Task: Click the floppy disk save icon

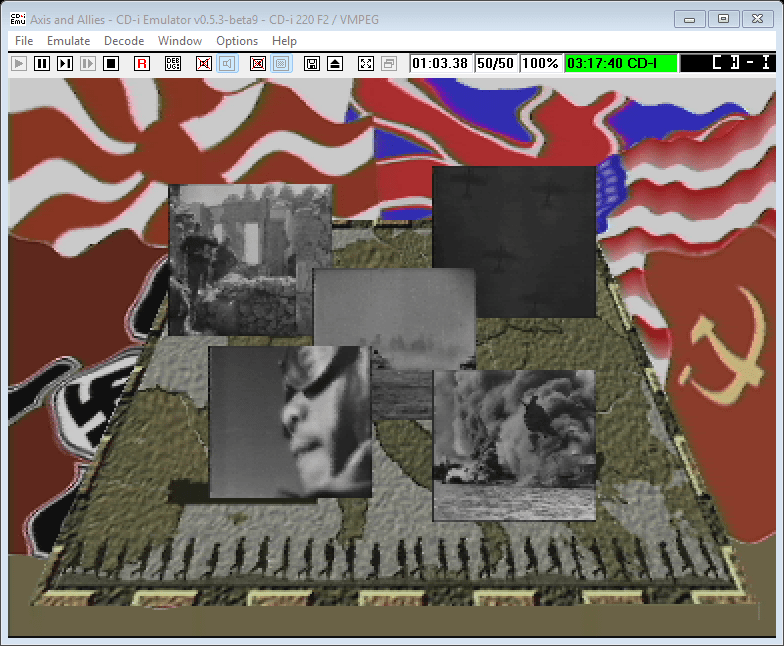Action: pyautogui.click(x=312, y=63)
